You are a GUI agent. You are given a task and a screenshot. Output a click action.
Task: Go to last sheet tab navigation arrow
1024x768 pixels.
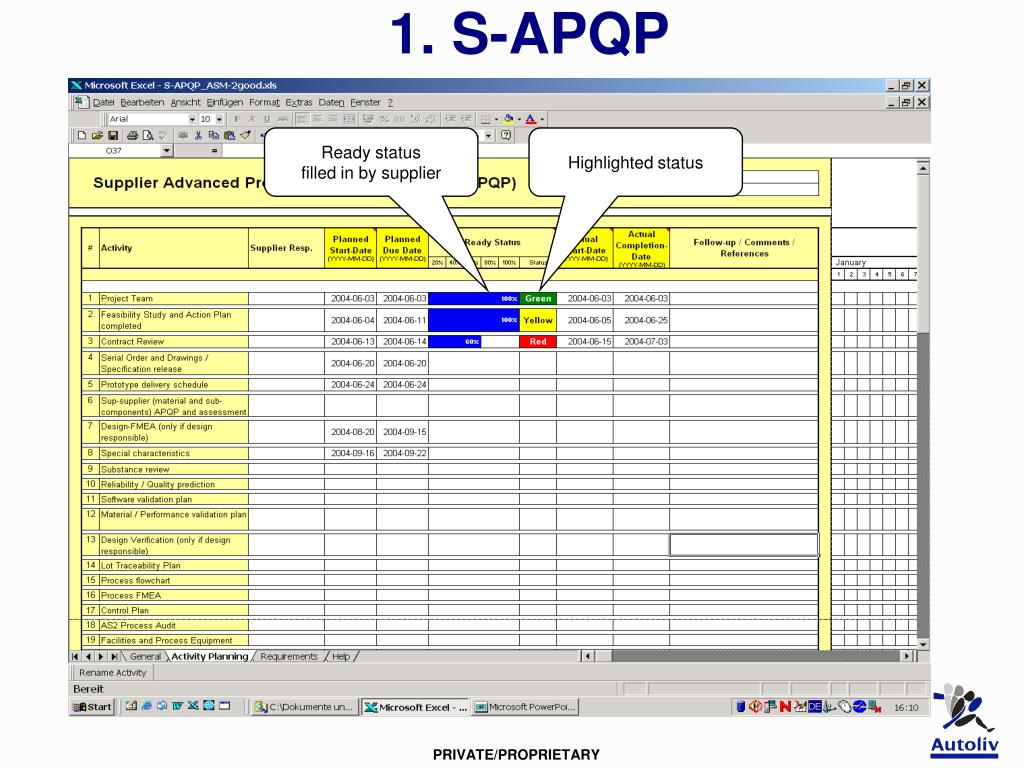coord(114,656)
